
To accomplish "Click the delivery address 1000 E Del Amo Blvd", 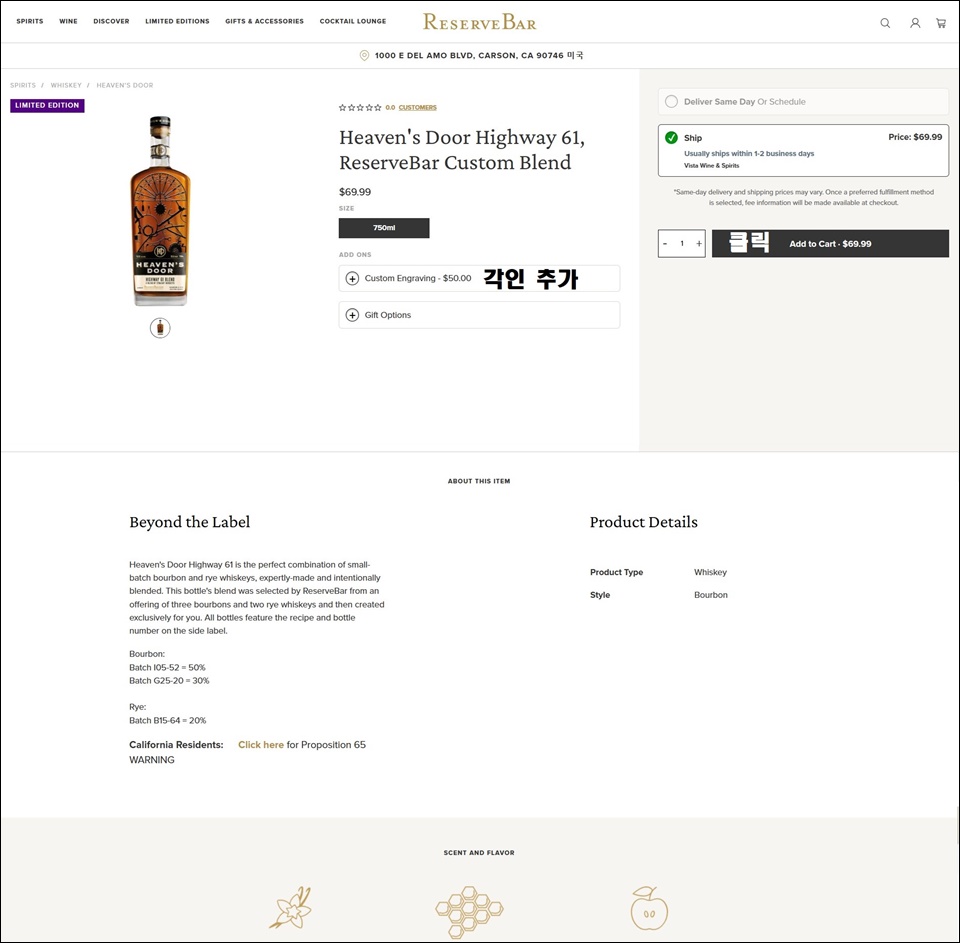I will click(479, 56).
